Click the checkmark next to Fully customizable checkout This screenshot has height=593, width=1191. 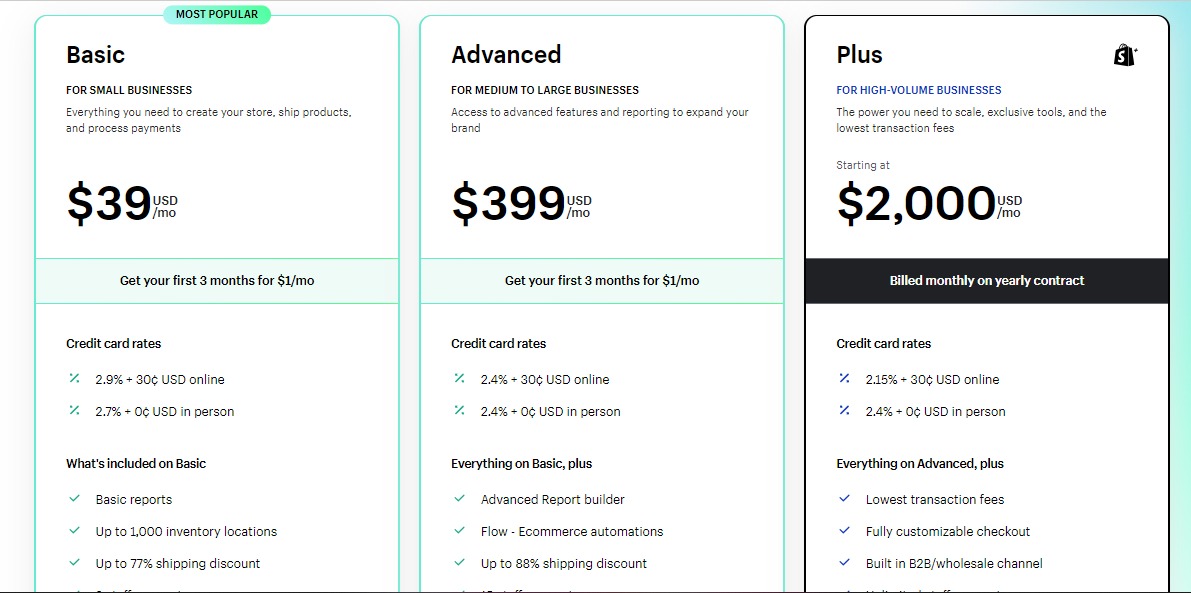click(x=845, y=531)
